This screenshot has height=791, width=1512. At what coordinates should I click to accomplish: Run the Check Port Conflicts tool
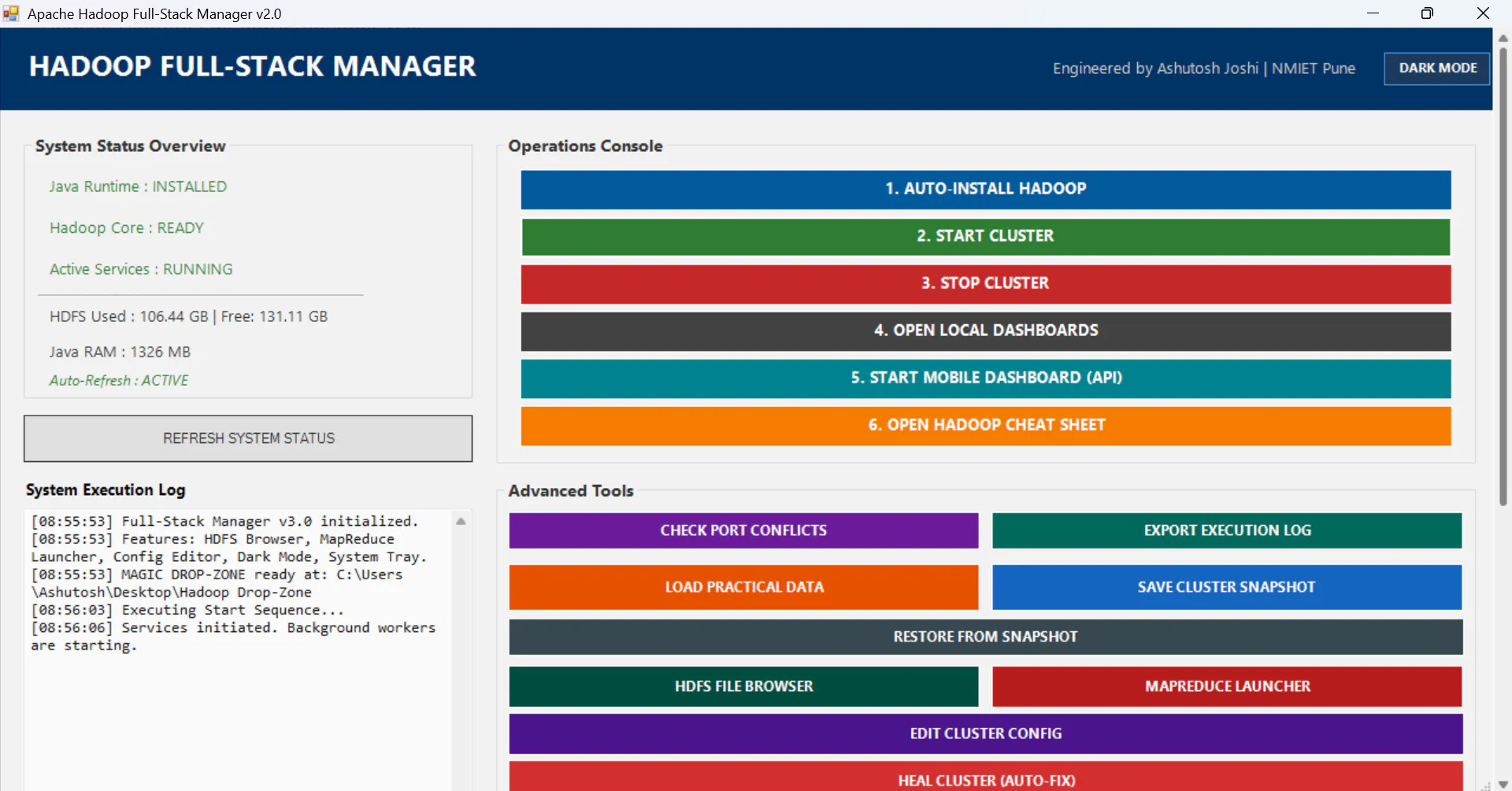[743, 530]
